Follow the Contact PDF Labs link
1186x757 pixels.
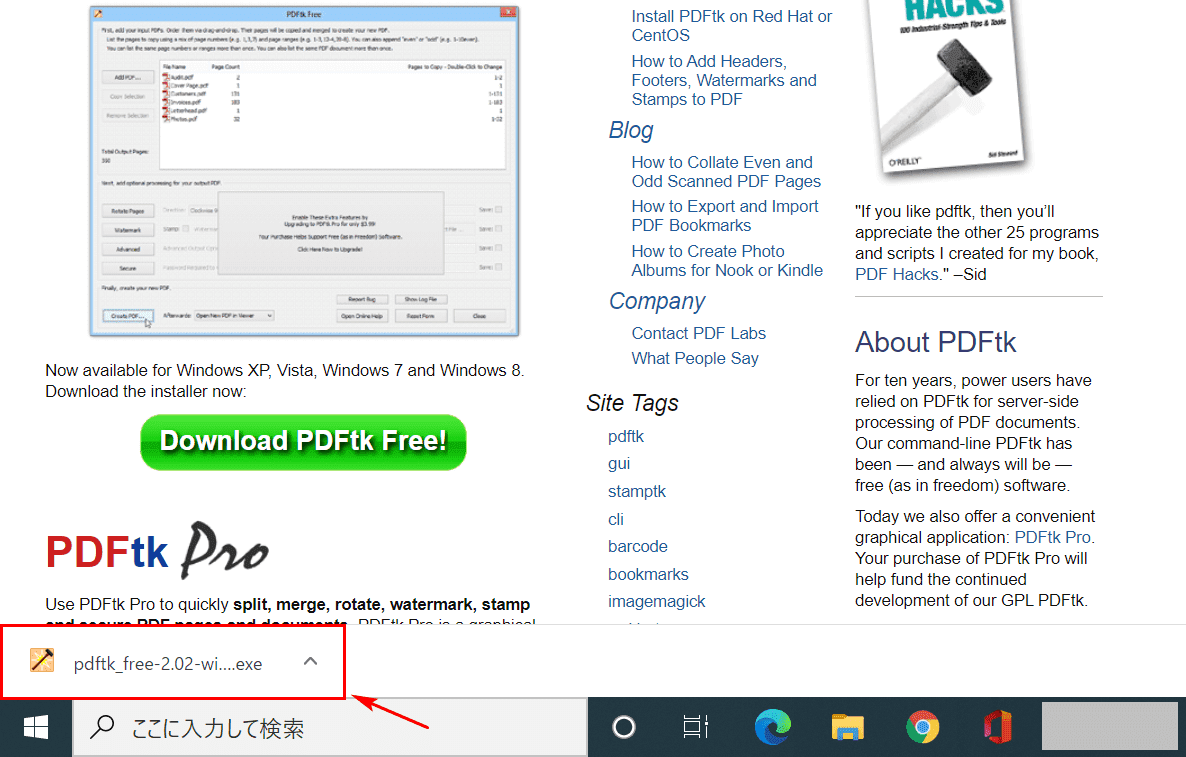point(698,334)
